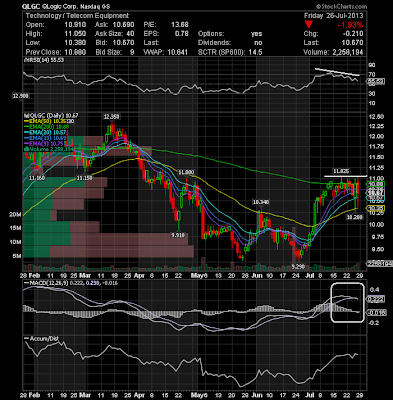This screenshot has height=400, width=393.
Task: Click the purple EMA(5) legend line marker
Action: click(x=26, y=144)
